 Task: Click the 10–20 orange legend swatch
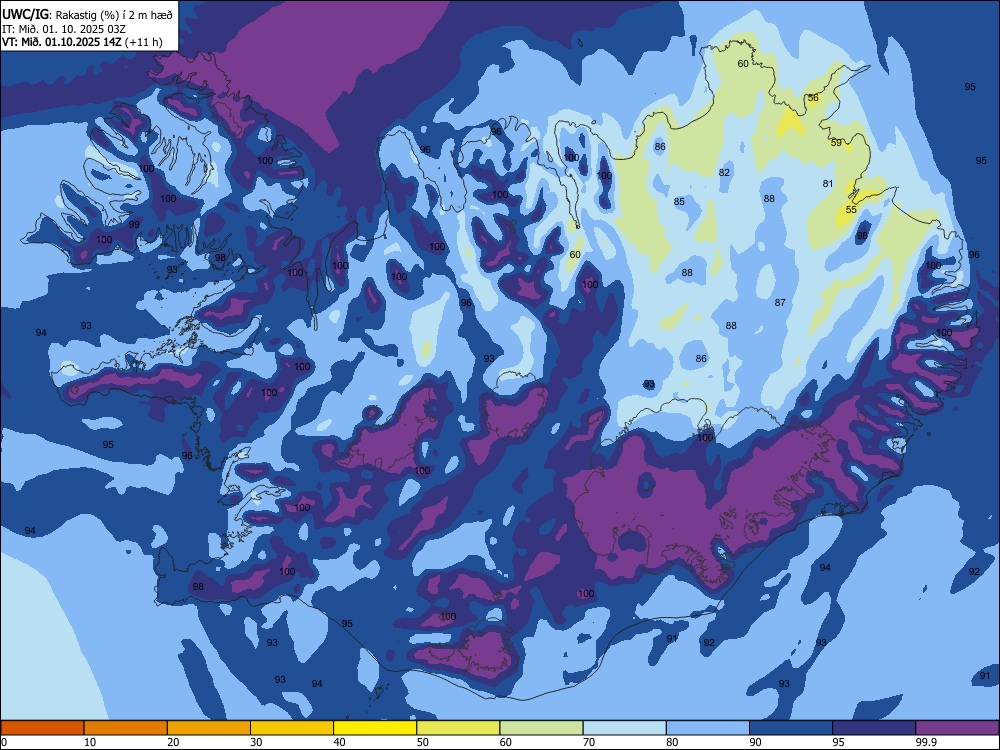coord(126,728)
